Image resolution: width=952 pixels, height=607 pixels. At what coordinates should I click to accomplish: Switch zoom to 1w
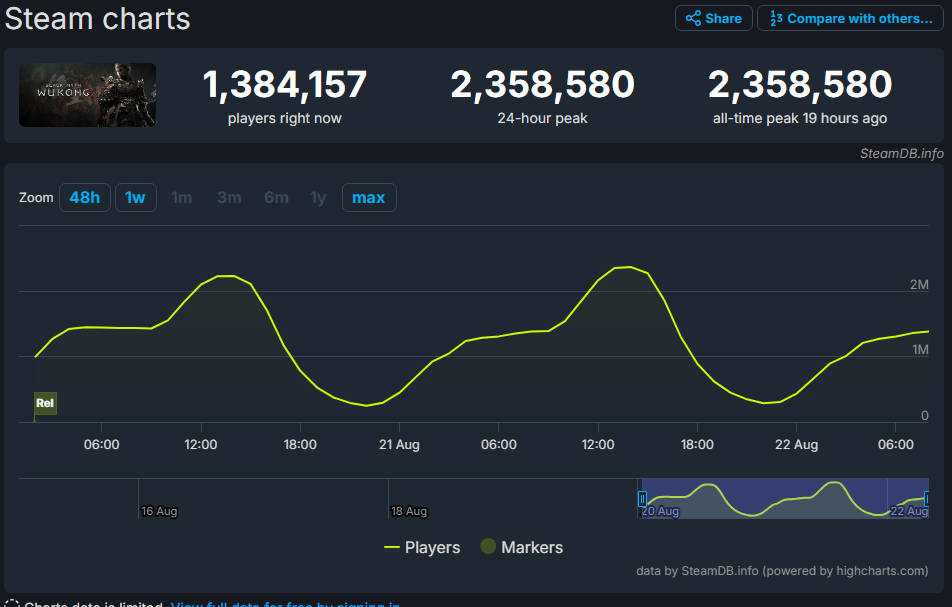pos(135,197)
